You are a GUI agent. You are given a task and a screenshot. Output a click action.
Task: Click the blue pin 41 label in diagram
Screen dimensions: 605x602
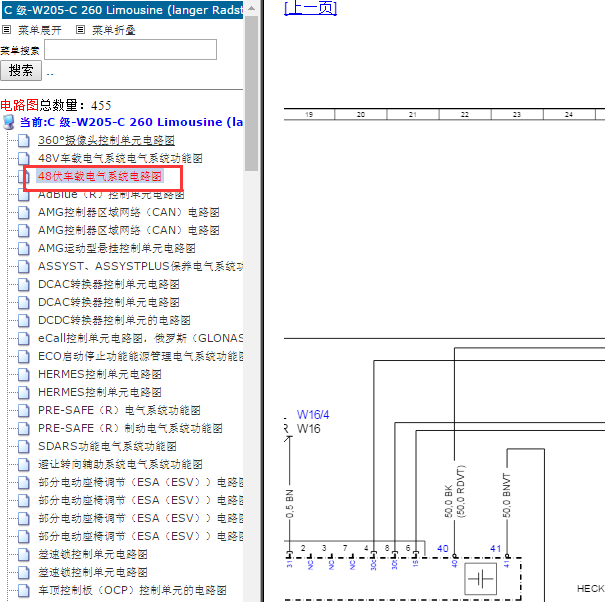click(x=495, y=548)
